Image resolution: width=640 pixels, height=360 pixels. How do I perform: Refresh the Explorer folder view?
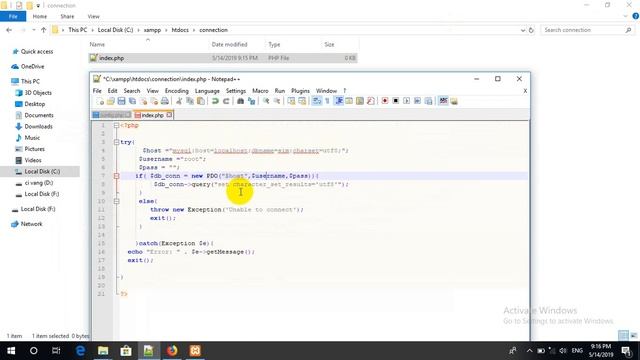click(531, 30)
